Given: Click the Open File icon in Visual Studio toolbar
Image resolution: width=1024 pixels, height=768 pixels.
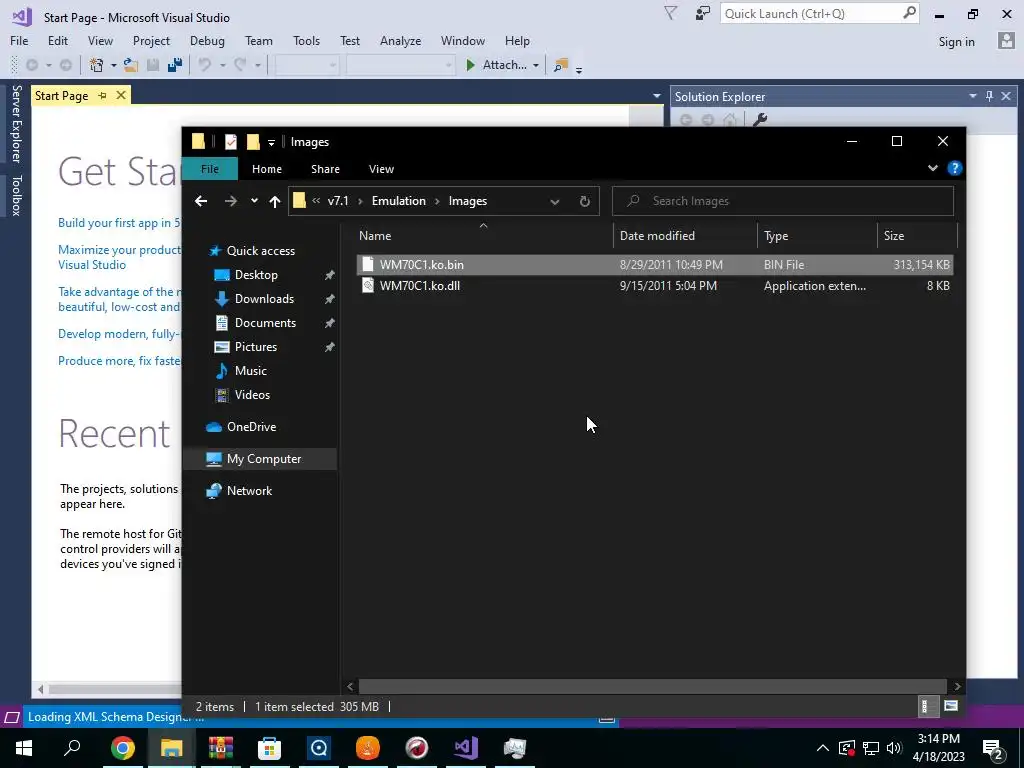Looking at the screenshot, I should pyautogui.click(x=131, y=65).
